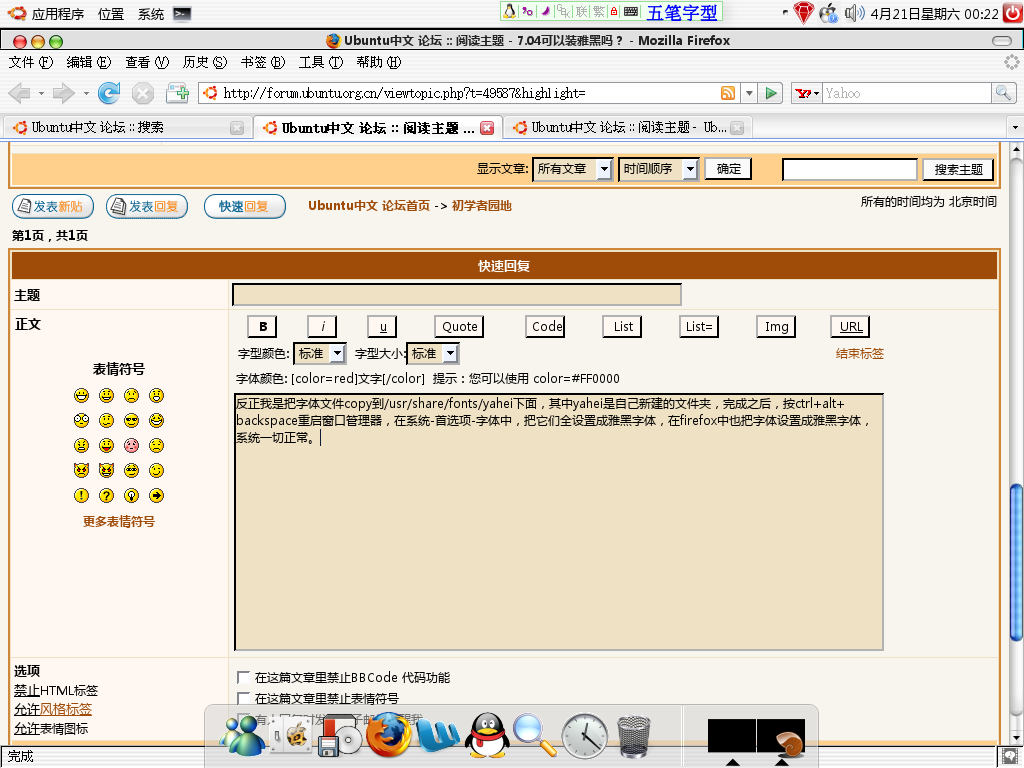Open the 所有文章 display dropdown

tap(573, 169)
